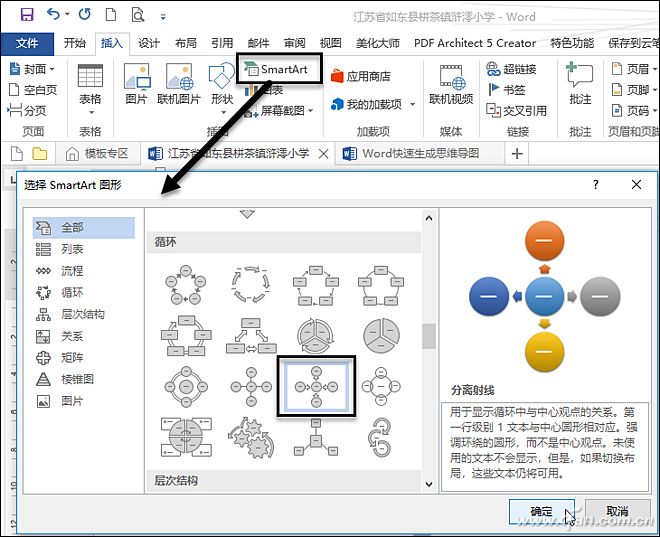
Task: Open the Undo history dropdown arrow
Action: [x=67, y=14]
